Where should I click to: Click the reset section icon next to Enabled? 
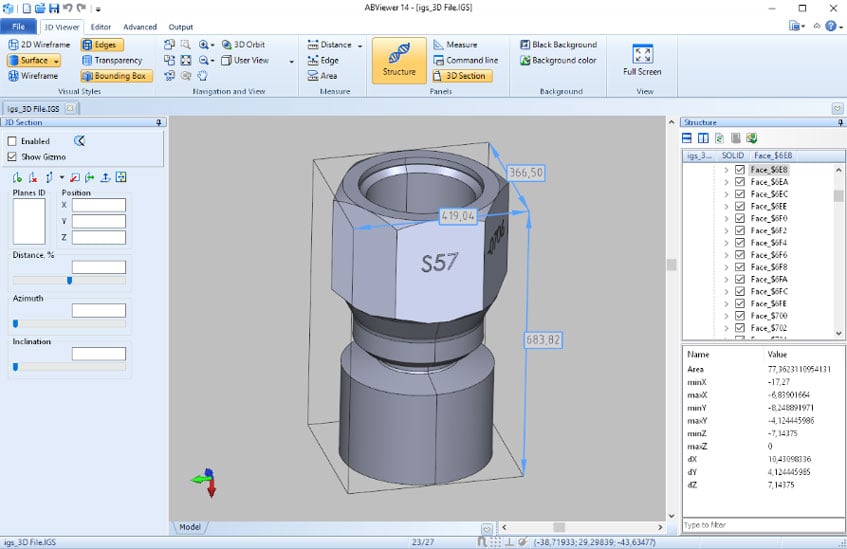pyautogui.click(x=79, y=140)
